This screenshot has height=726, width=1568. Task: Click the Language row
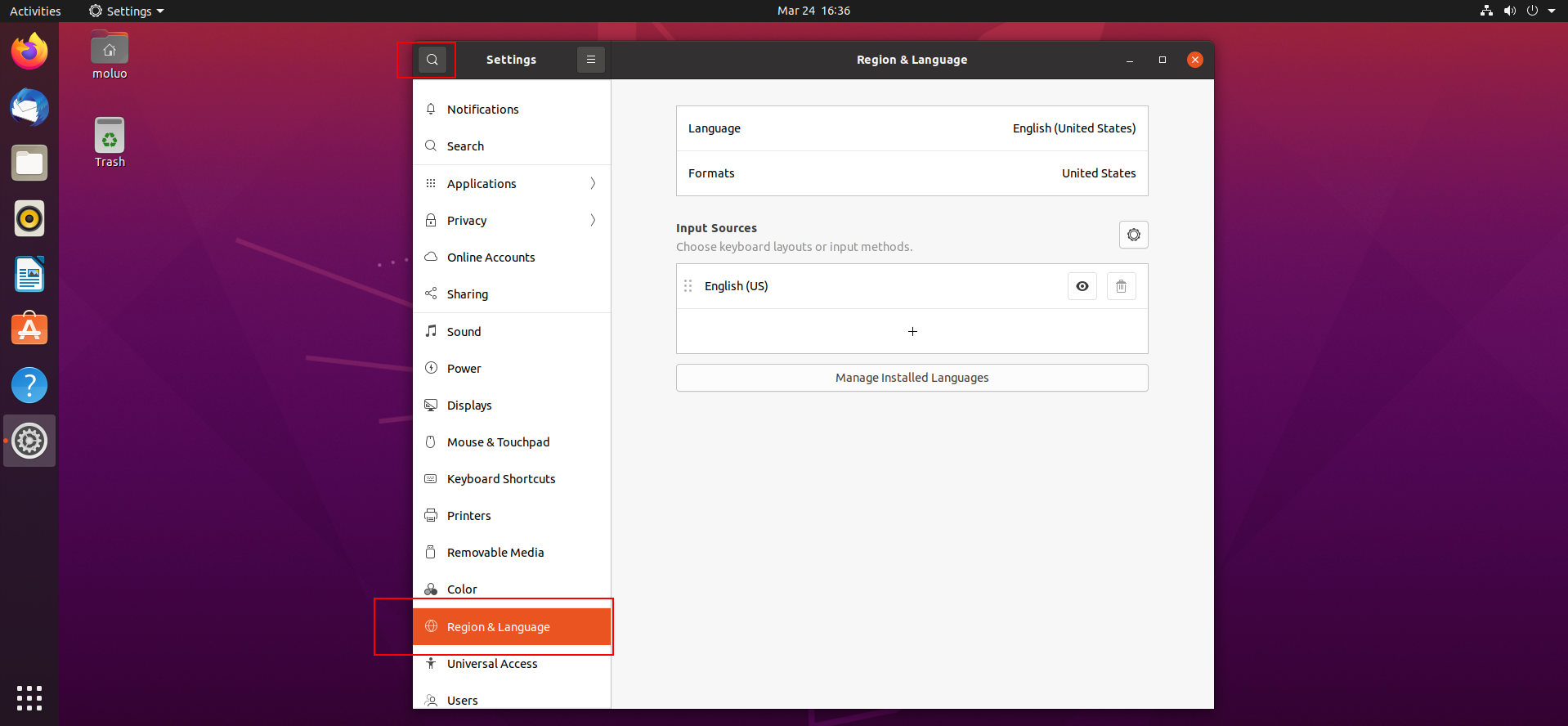click(x=912, y=128)
